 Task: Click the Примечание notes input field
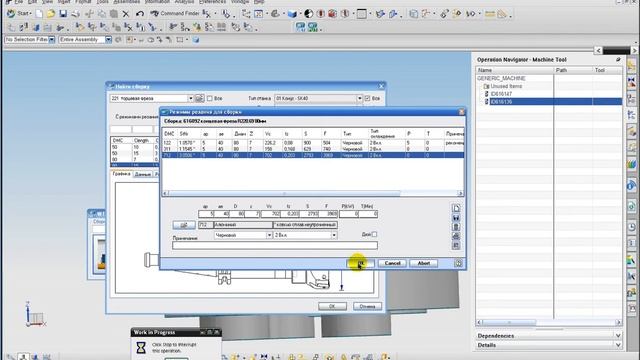(275, 245)
